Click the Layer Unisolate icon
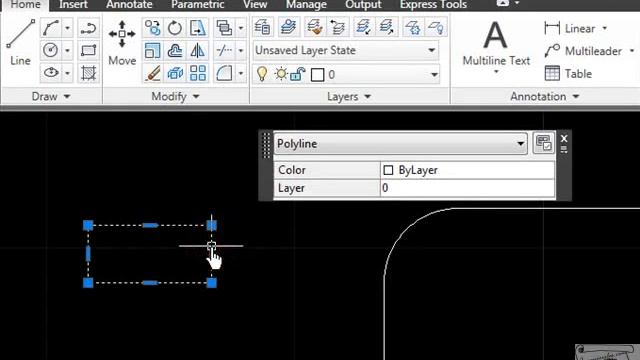This screenshot has width=640, height=360. 386,27
